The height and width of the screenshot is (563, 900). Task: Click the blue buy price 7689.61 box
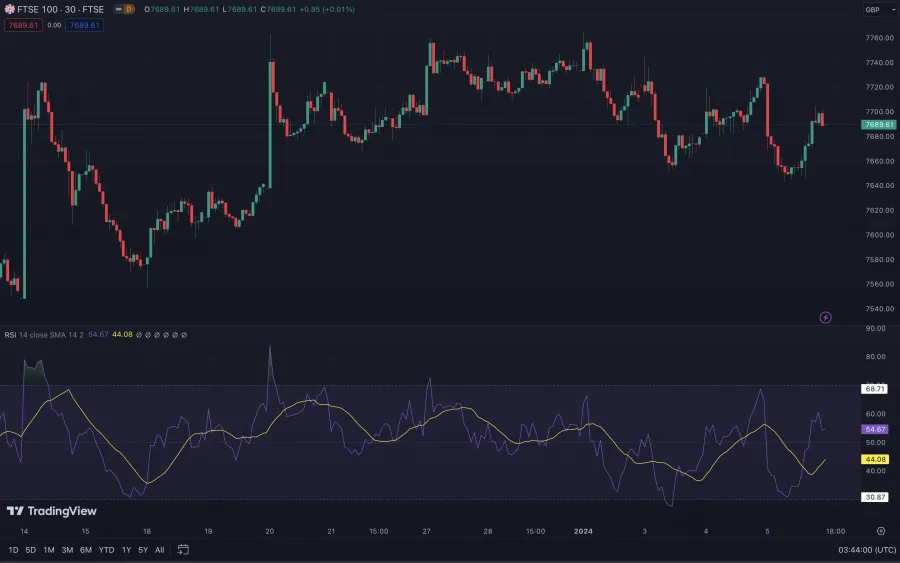(84, 25)
